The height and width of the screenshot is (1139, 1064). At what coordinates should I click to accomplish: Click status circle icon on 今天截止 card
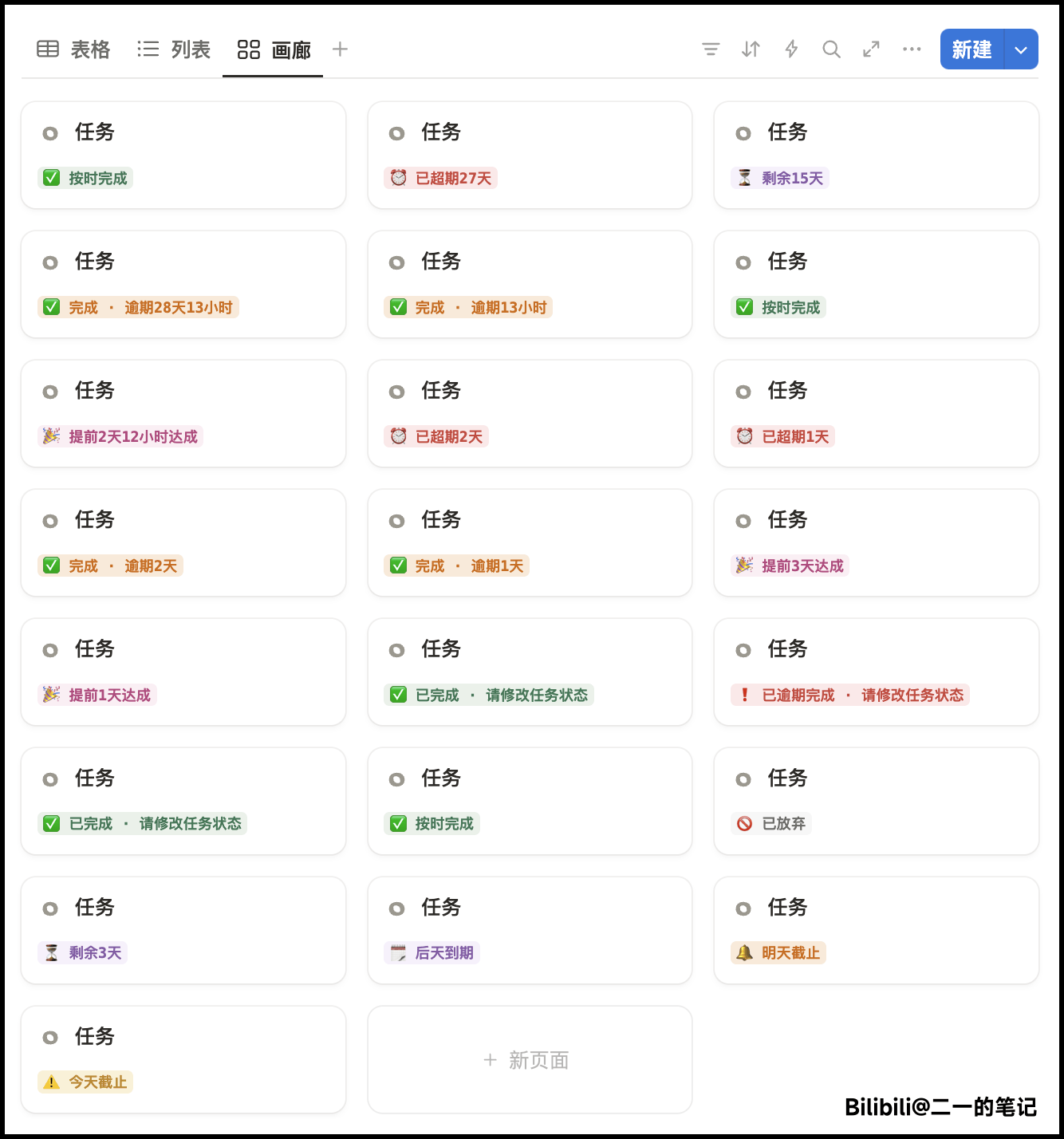click(x=50, y=1038)
